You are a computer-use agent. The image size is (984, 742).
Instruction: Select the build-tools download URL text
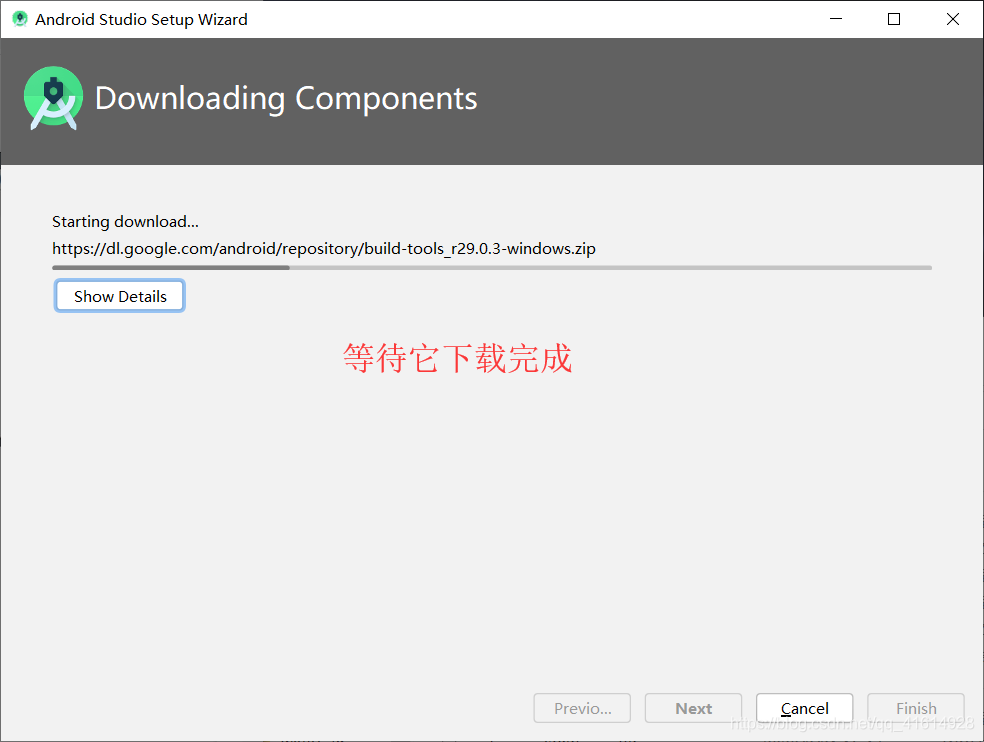pyautogui.click(x=324, y=249)
